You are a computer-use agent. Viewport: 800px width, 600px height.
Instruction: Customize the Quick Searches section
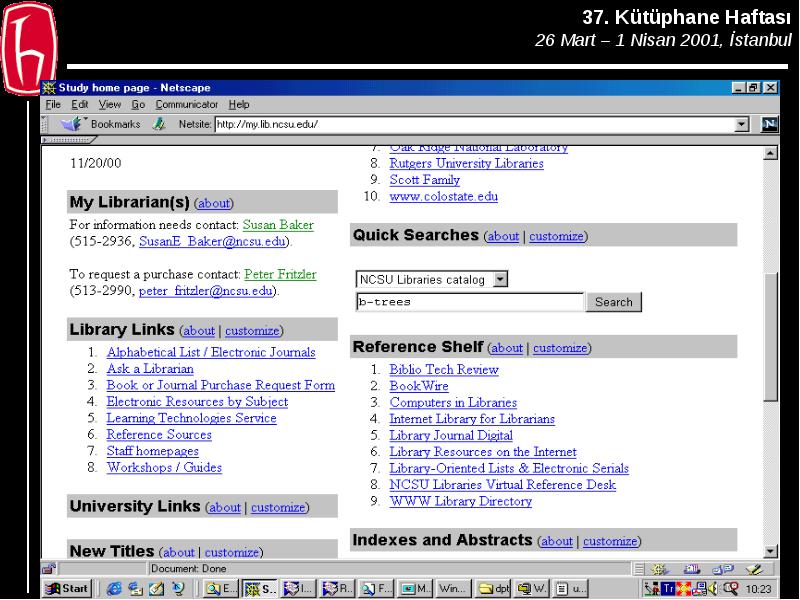(x=556, y=236)
